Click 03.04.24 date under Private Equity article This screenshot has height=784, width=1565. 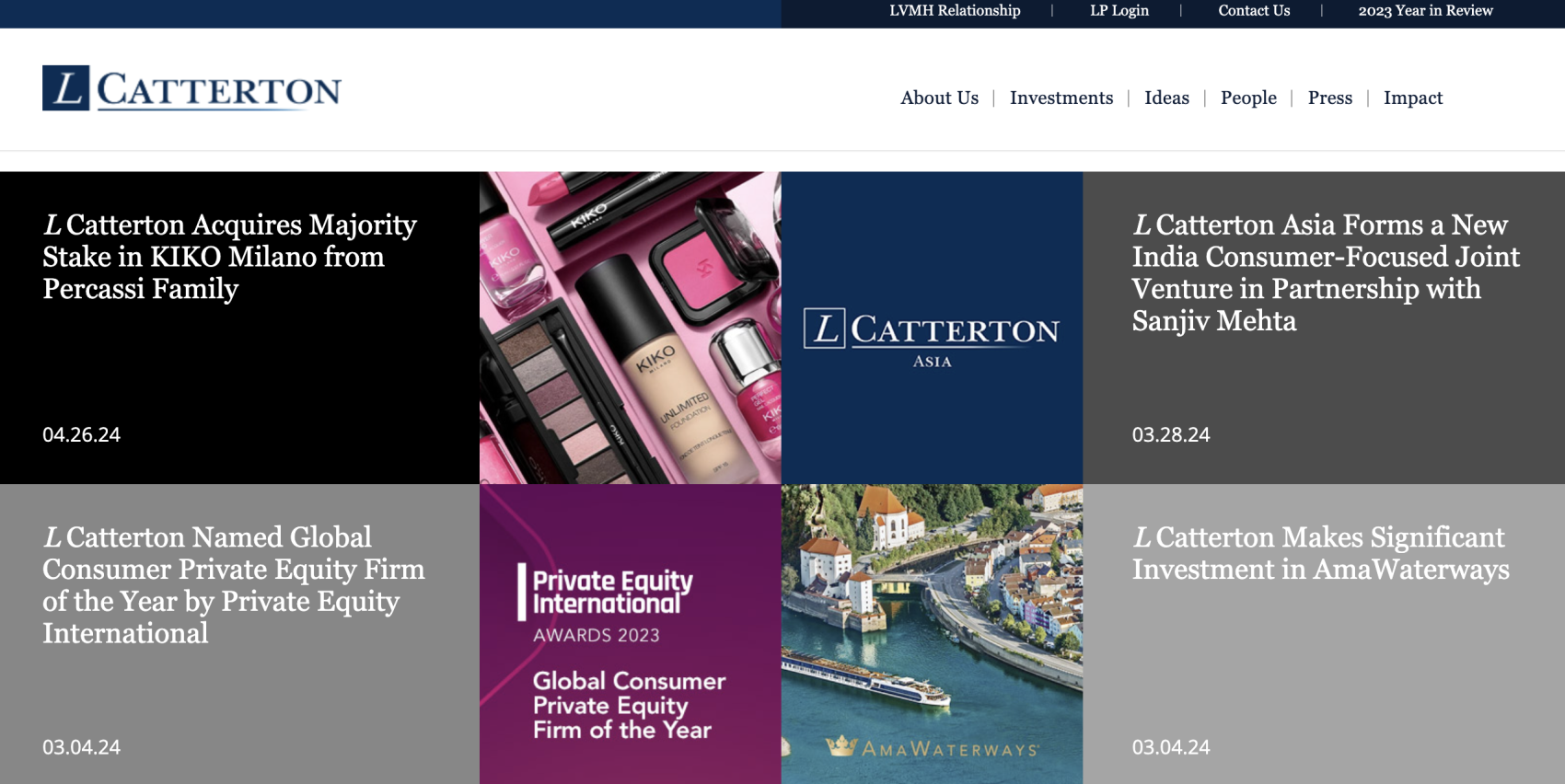(x=81, y=747)
